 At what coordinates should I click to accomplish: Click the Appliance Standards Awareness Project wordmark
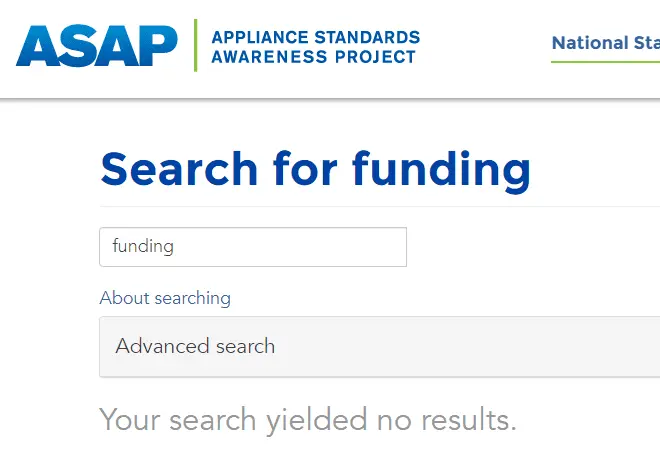pos(315,47)
